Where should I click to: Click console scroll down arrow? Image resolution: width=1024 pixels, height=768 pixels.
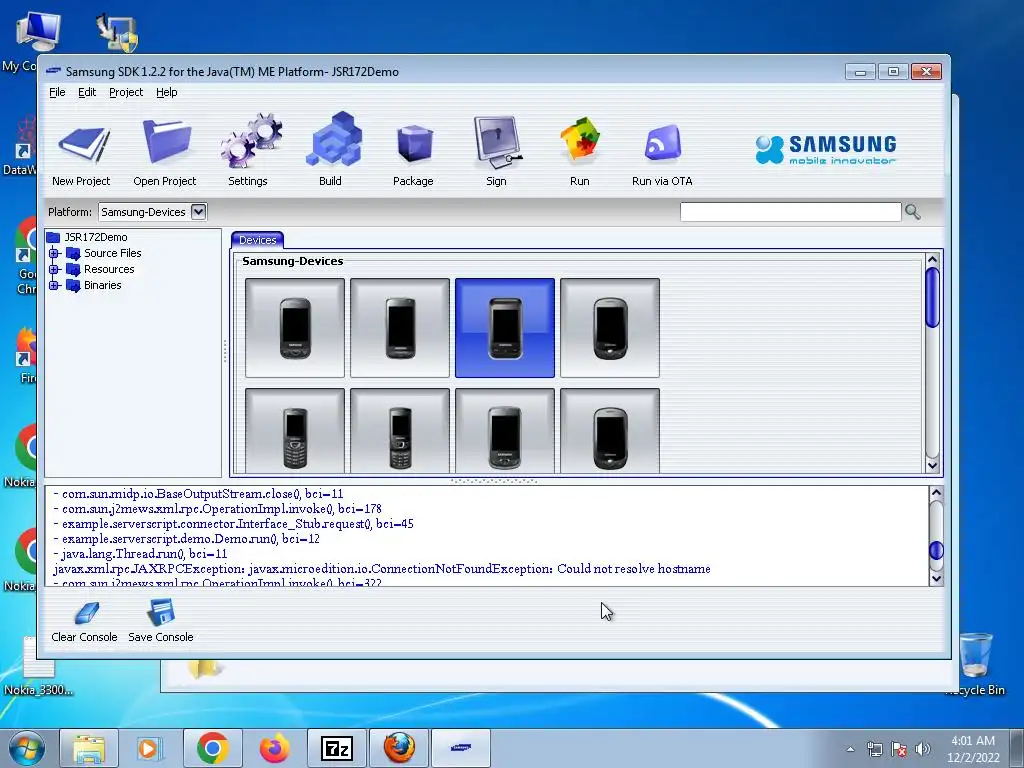pos(936,578)
